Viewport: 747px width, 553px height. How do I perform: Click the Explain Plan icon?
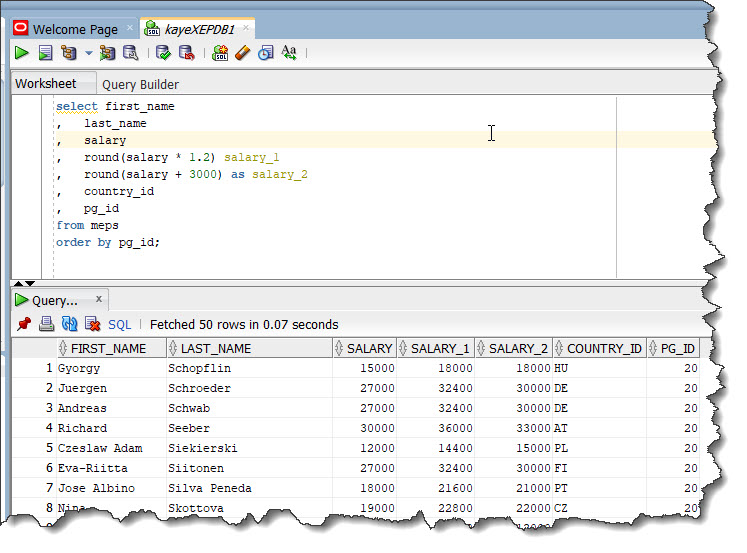point(69,53)
